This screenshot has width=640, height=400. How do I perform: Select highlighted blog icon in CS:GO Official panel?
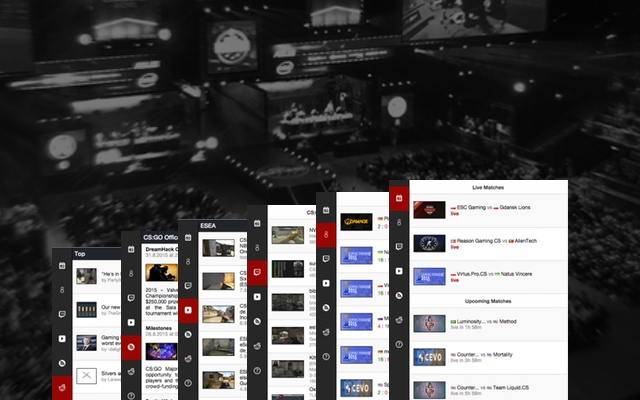[131, 347]
